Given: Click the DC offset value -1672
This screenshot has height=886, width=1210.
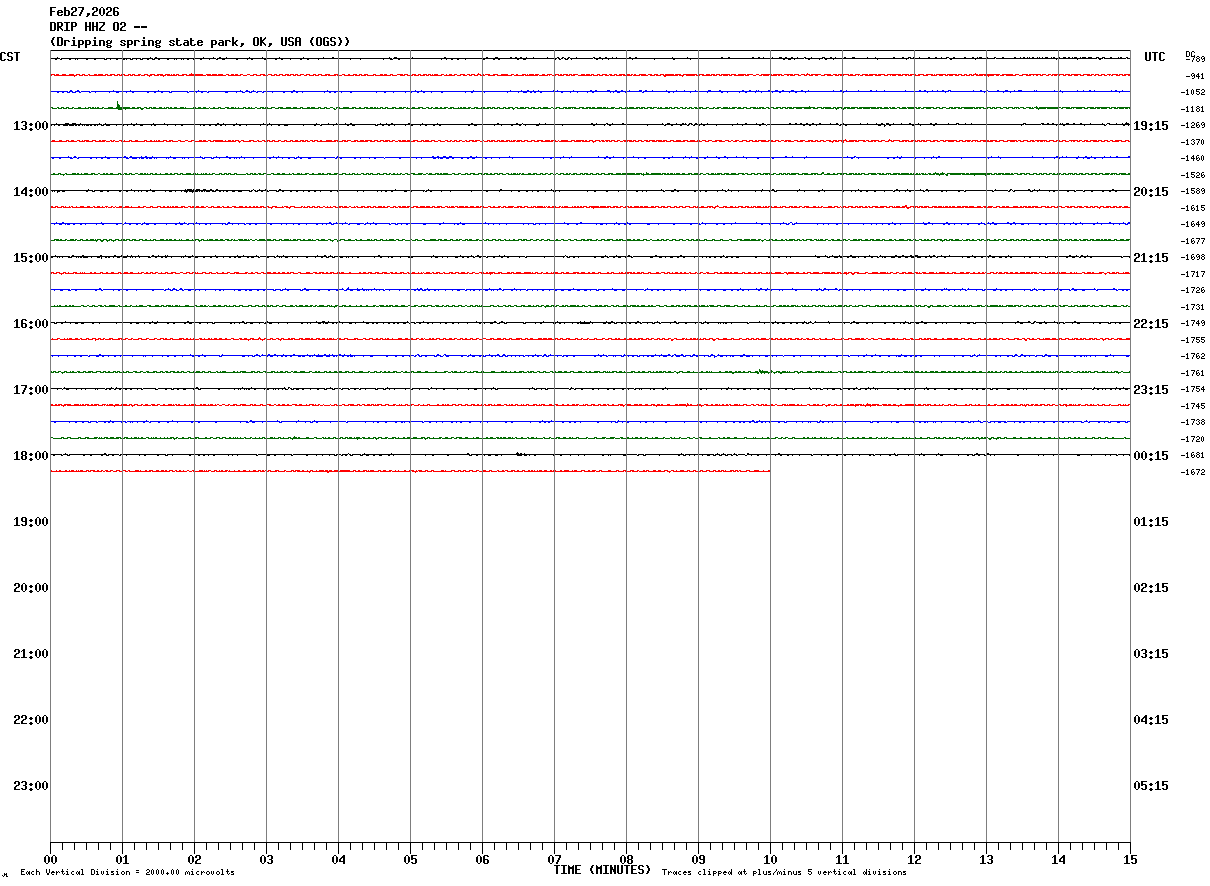Looking at the screenshot, I should (x=1193, y=472).
